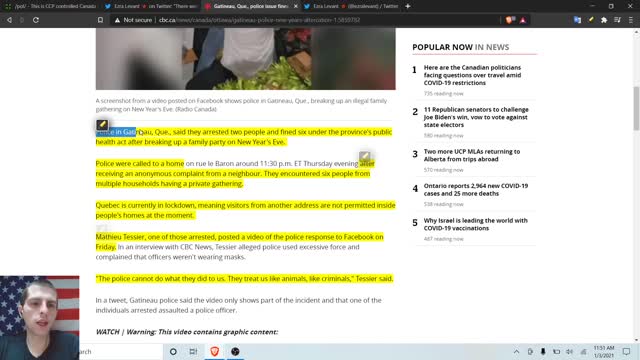The height and width of the screenshot is (360, 640).
Task: Open the media control playlist icon
Action: pos(617,20)
